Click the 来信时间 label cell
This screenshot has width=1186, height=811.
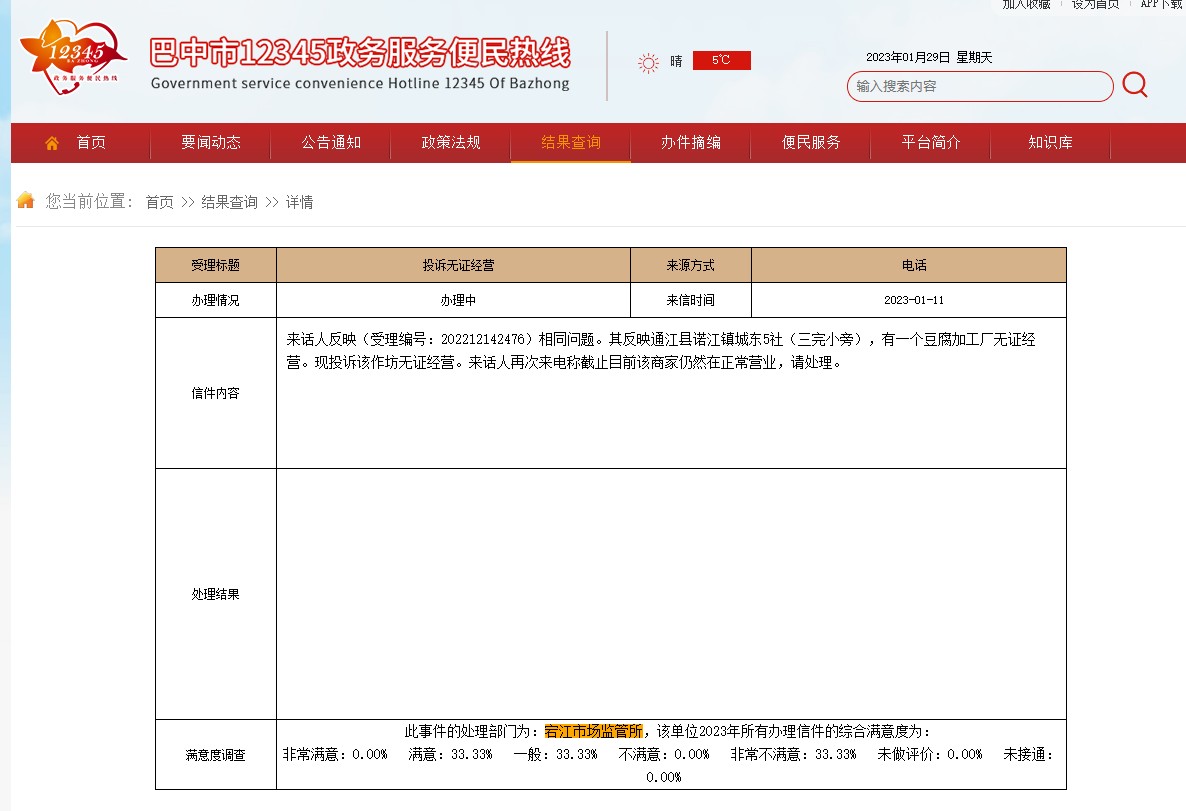[691, 300]
